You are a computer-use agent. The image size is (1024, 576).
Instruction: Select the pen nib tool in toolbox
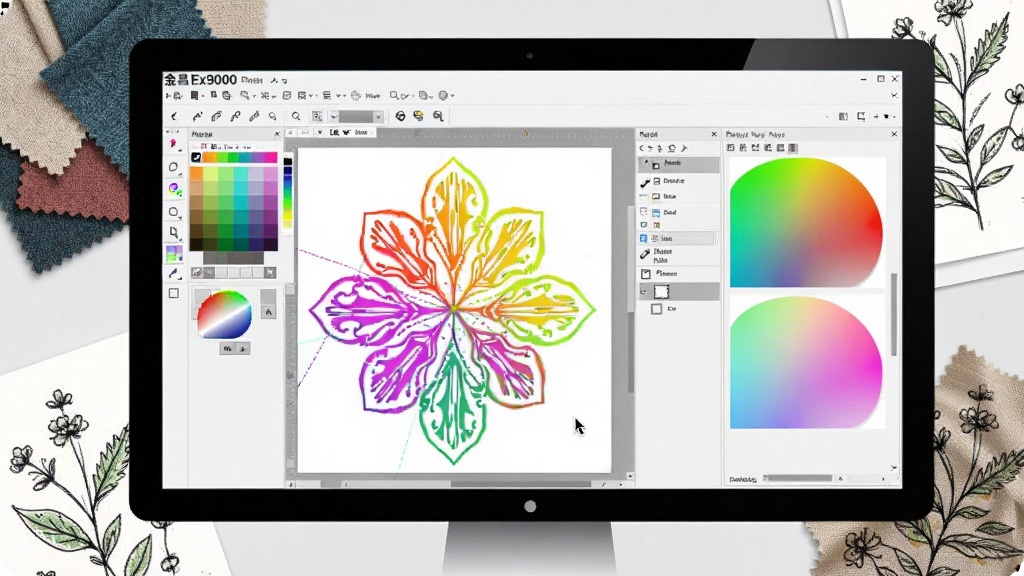click(x=173, y=273)
